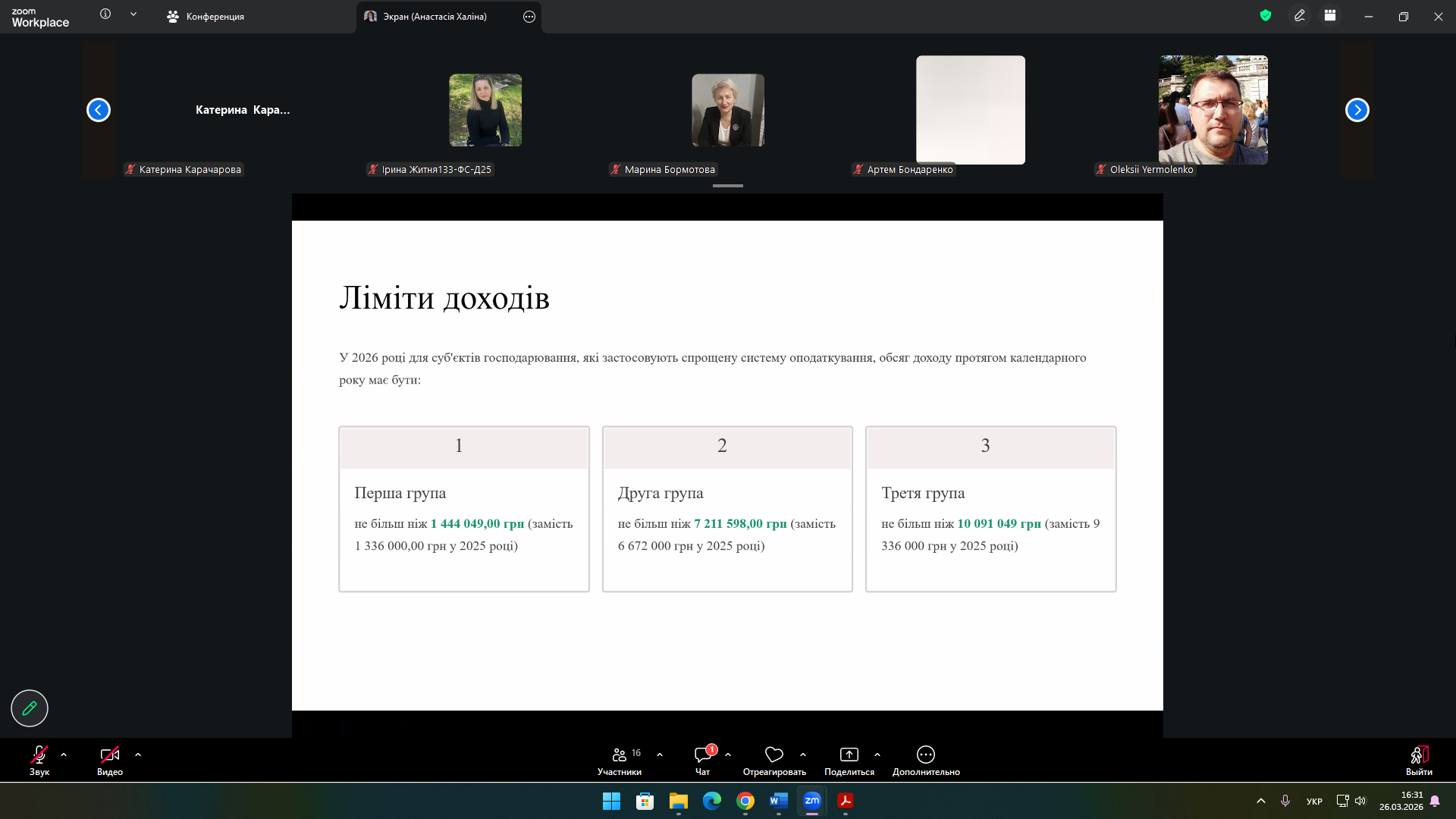
Task: Toggle the gallery view layout icon
Action: pyautogui.click(x=1330, y=15)
